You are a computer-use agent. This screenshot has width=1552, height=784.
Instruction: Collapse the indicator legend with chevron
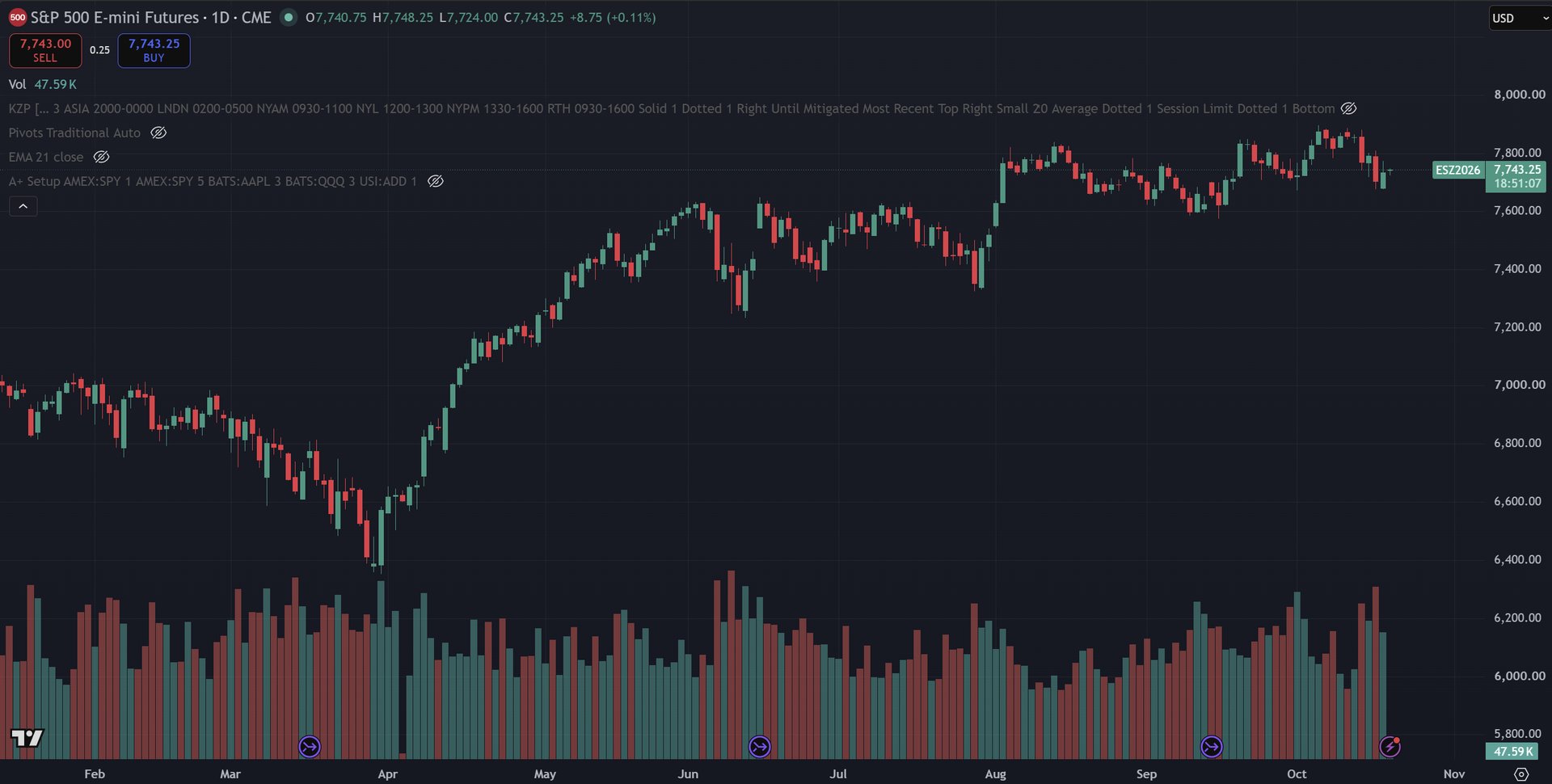23,207
